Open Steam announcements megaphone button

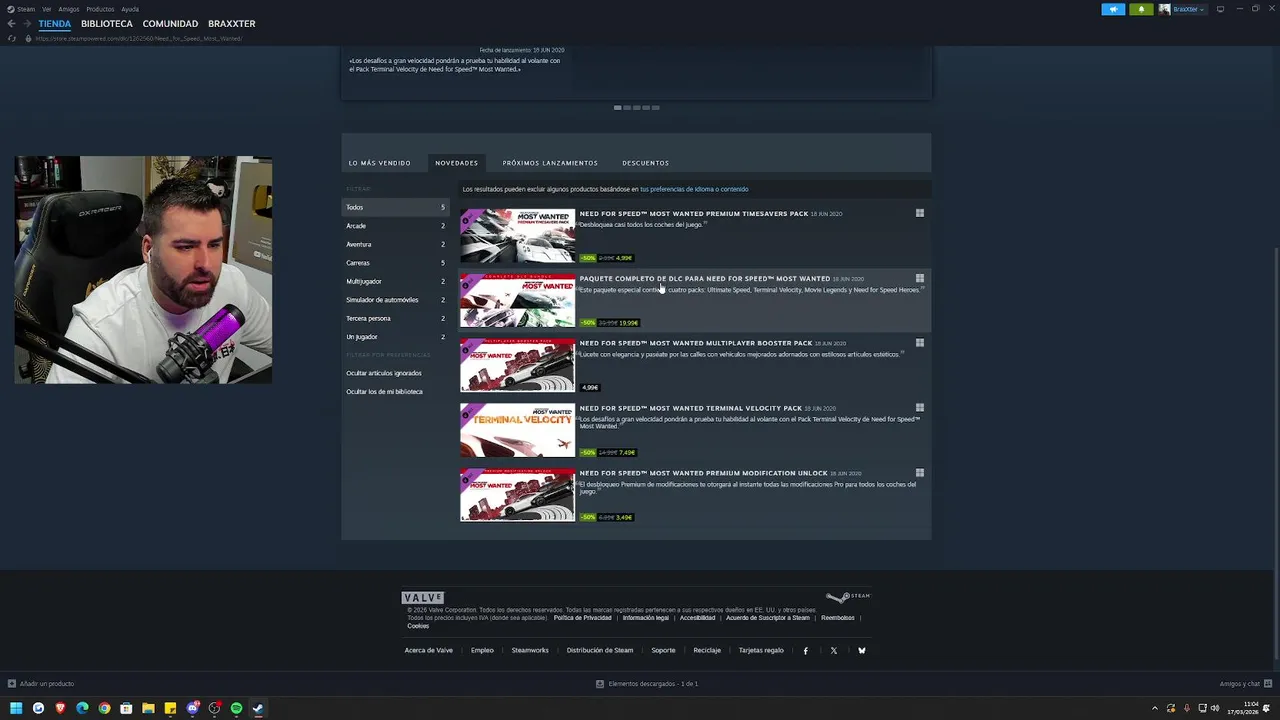[1113, 9]
